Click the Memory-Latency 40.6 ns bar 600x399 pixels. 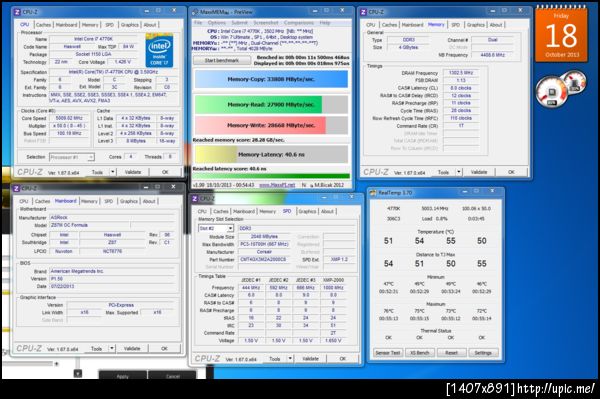271,155
